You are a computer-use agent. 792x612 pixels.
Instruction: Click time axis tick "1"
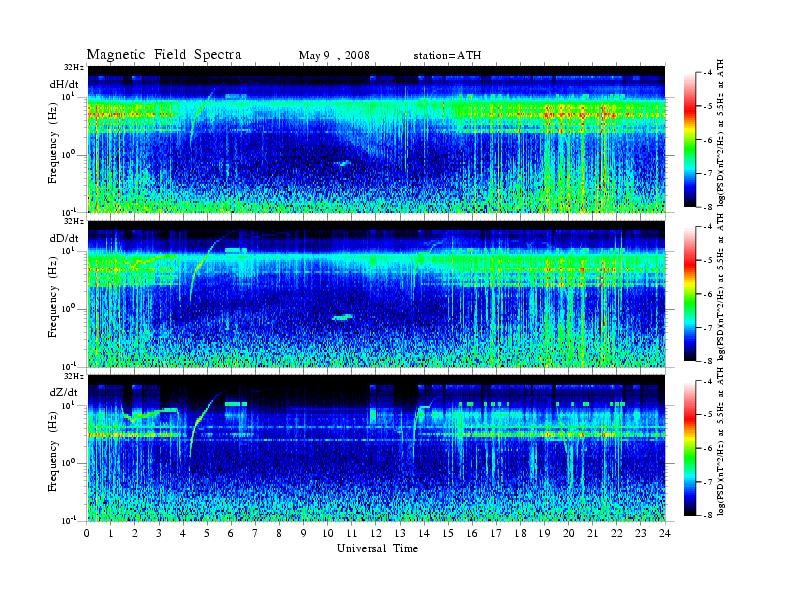pyautogui.click(x=111, y=533)
